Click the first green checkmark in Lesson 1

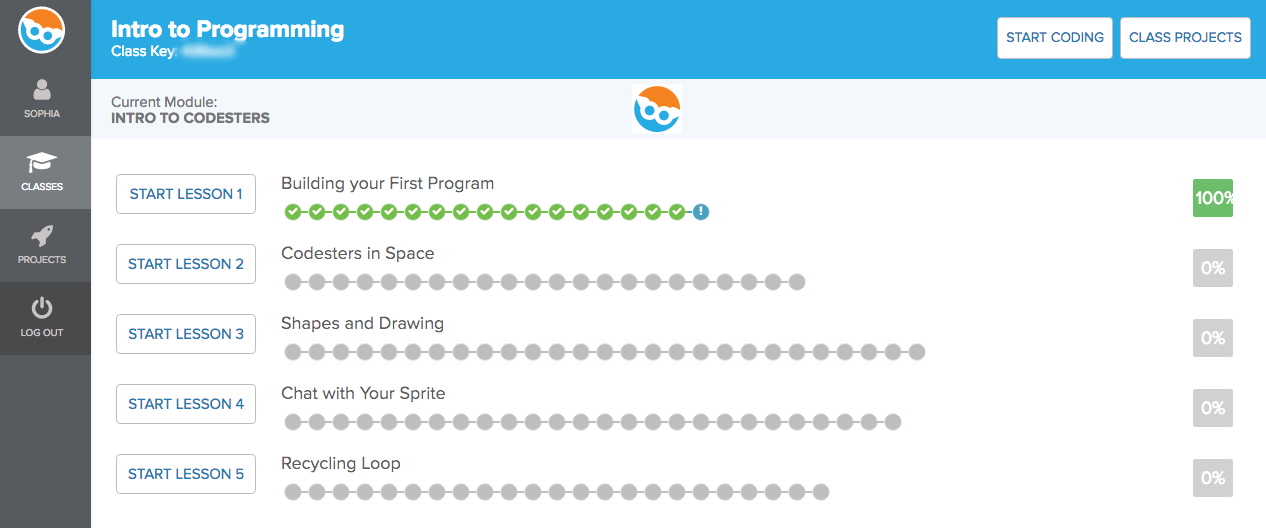(293, 212)
